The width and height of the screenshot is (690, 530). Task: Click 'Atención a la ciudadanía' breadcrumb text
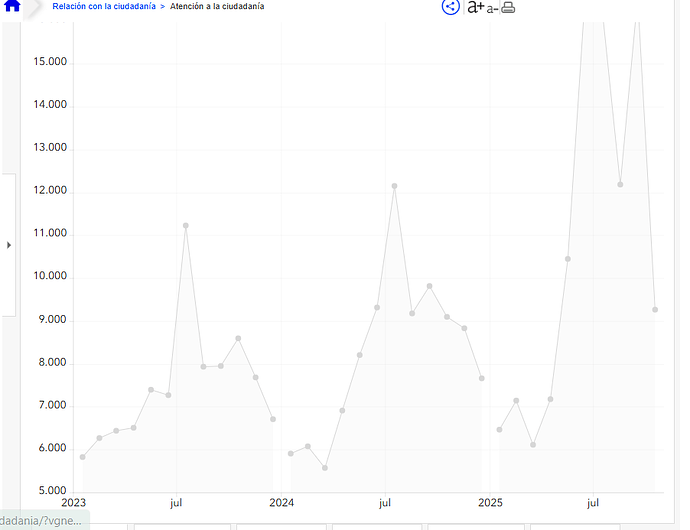coord(217,7)
